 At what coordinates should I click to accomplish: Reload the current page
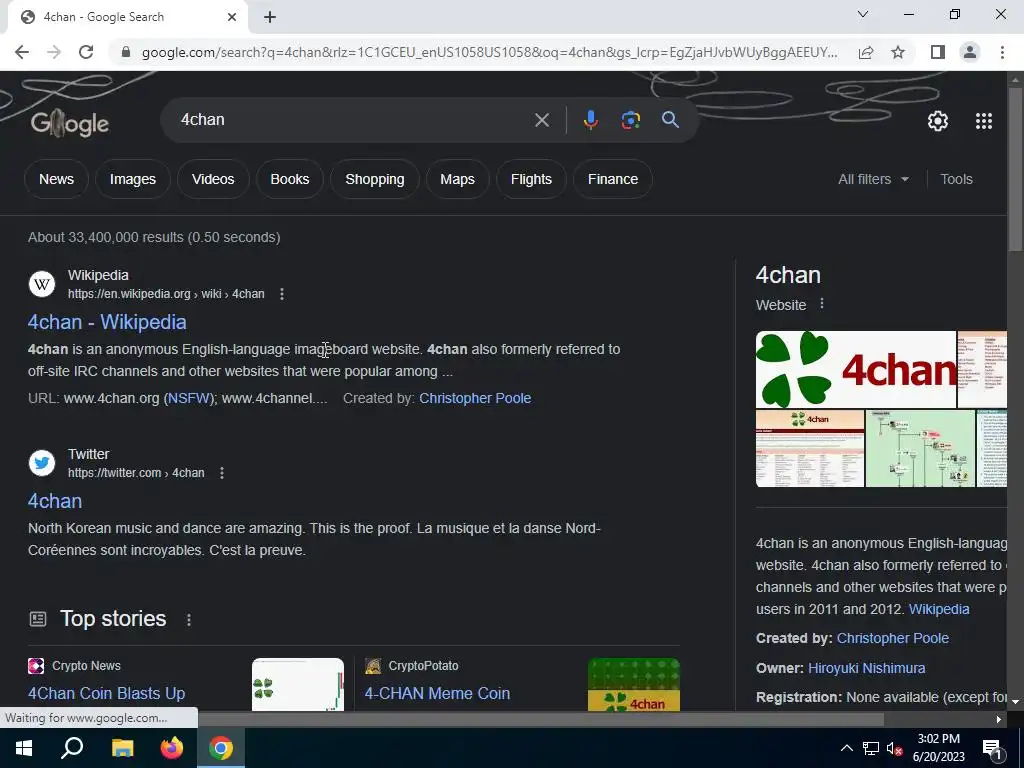(x=86, y=52)
